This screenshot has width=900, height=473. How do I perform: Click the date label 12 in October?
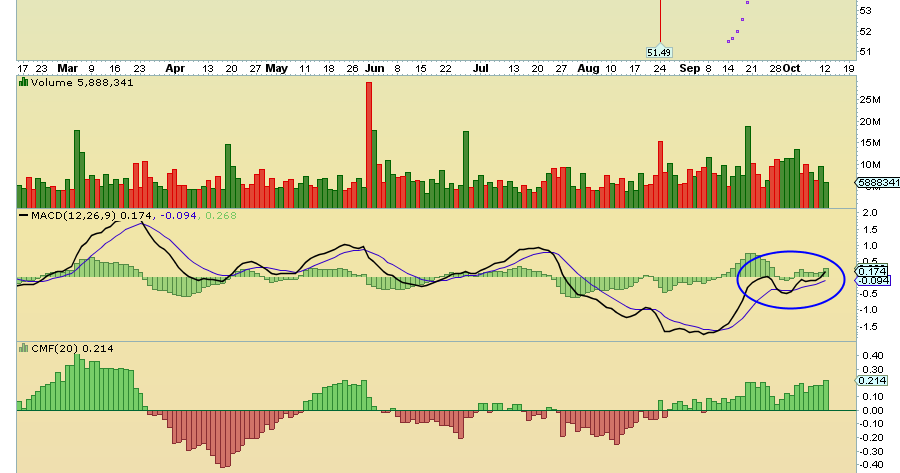tap(825, 68)
